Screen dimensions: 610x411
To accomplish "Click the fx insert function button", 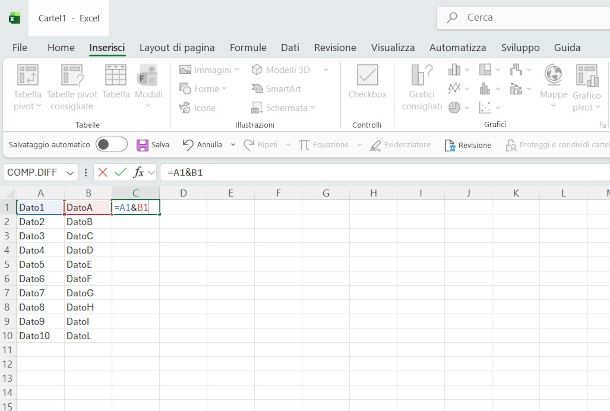I will 138,172.
